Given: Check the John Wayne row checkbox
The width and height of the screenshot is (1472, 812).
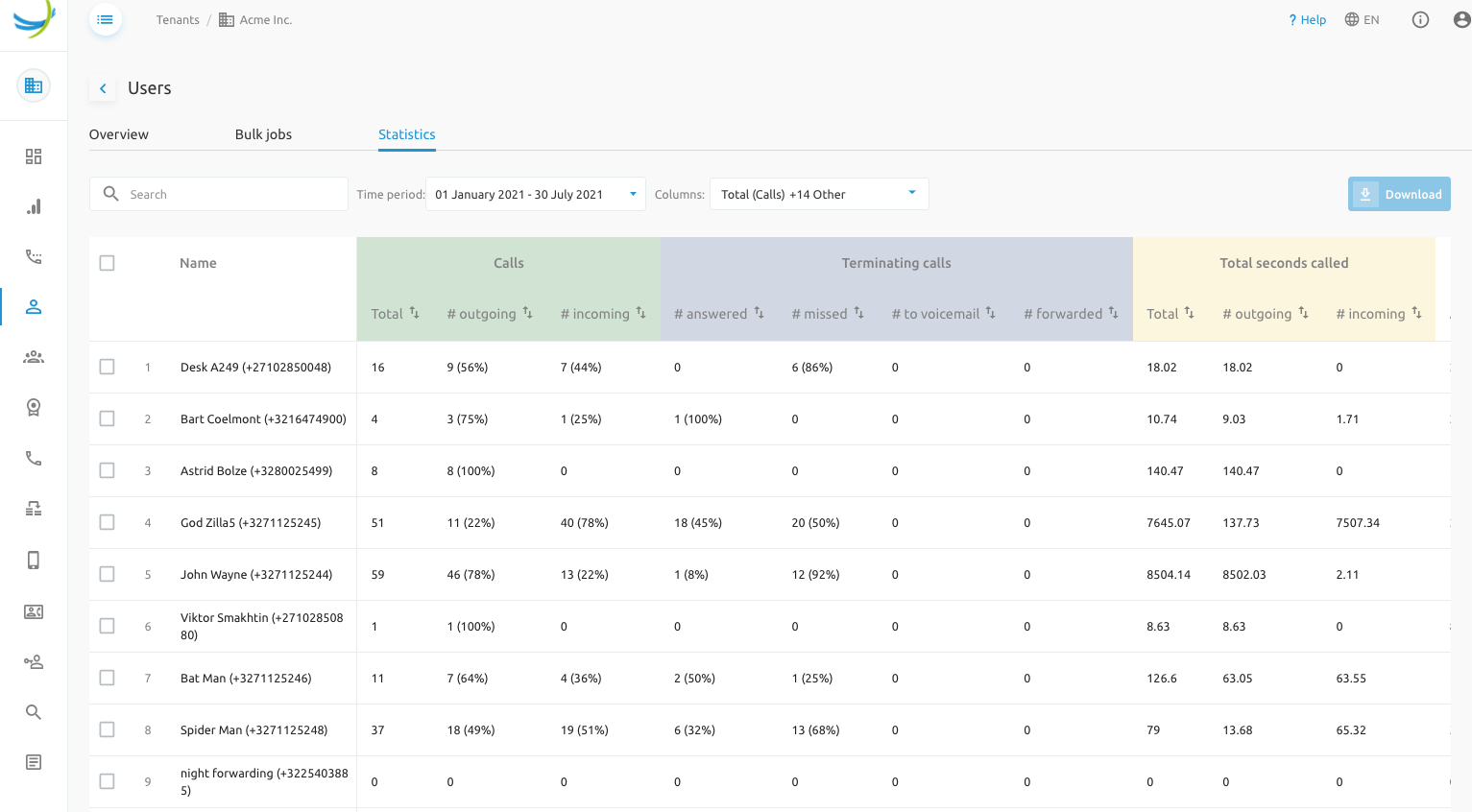Looking at the screenshot, I should [107, 574].
